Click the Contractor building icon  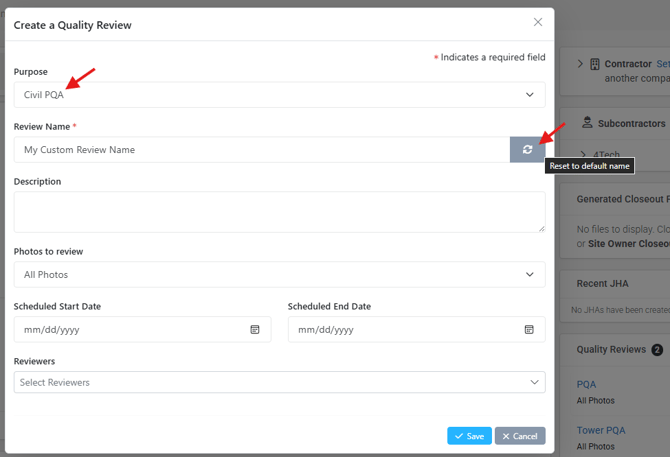point(595,64)
